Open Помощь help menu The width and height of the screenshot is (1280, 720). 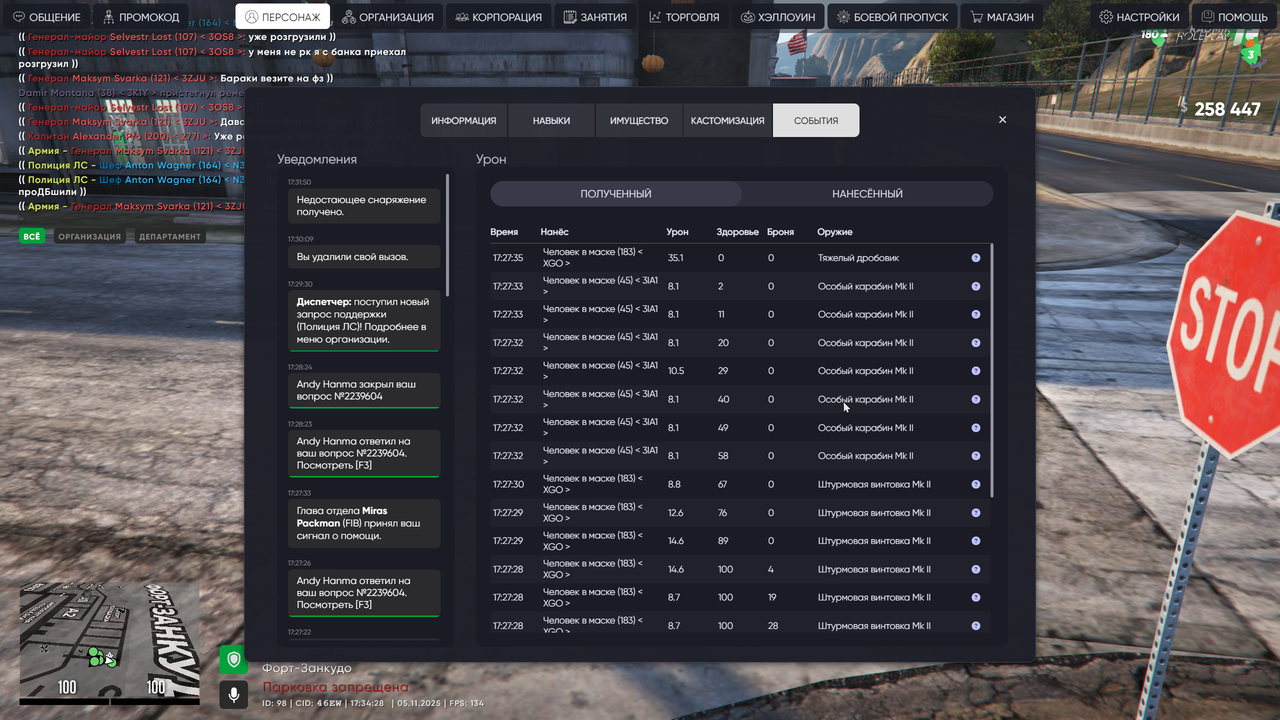(1234, 17)
